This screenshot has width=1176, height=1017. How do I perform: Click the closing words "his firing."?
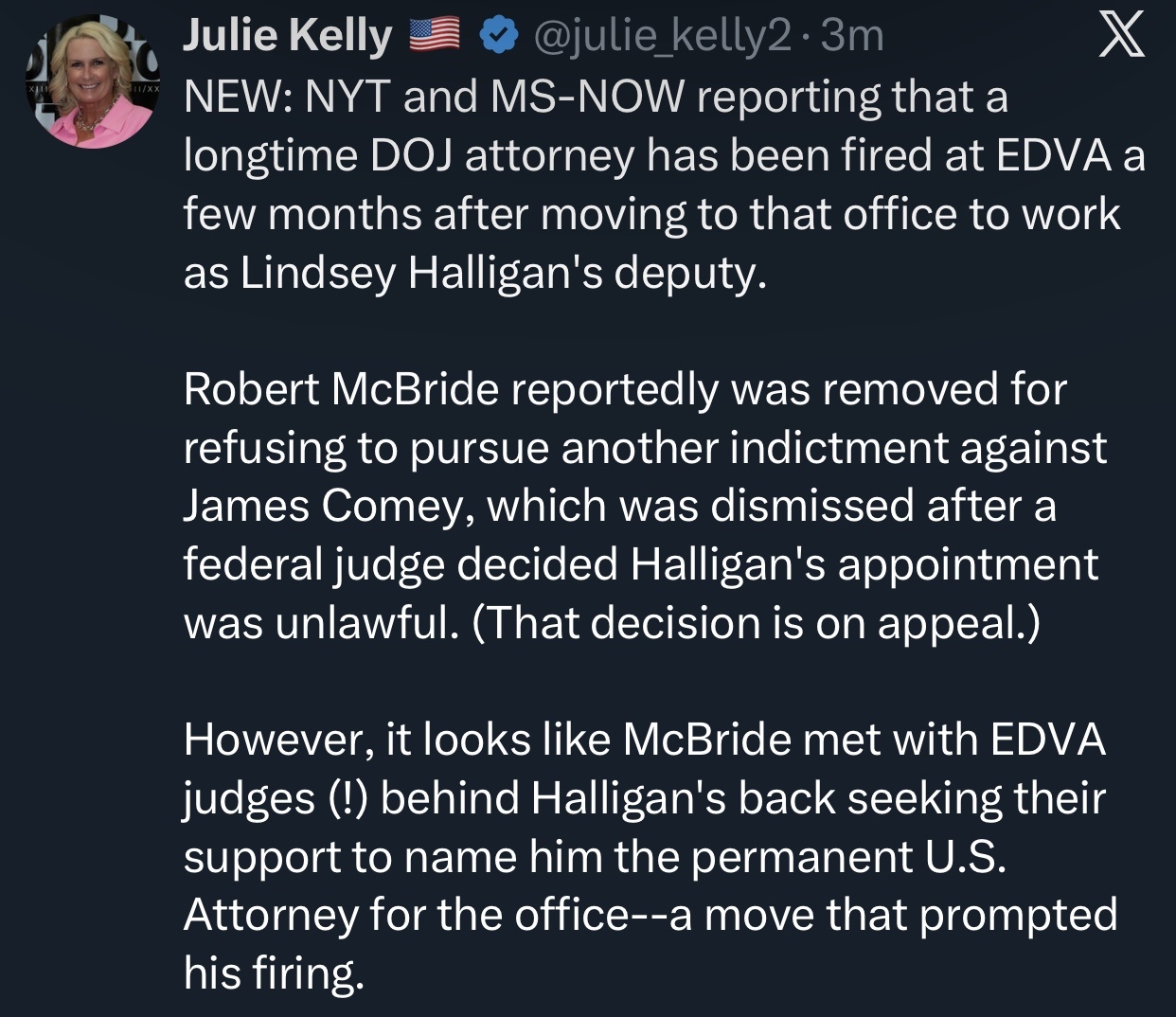(x=274, y=972)
